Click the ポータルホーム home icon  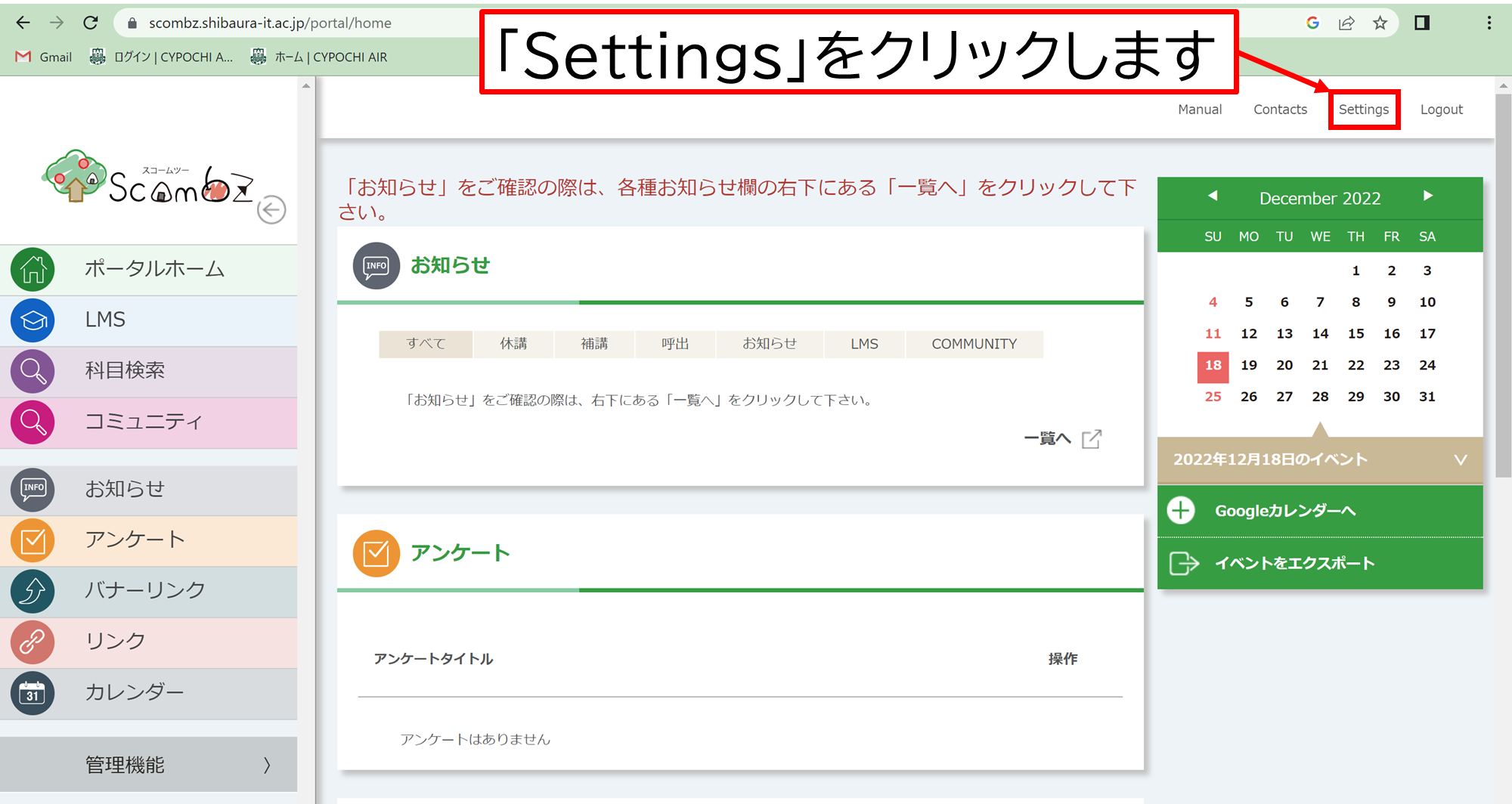pyautogui.click(x=33, y=269)
